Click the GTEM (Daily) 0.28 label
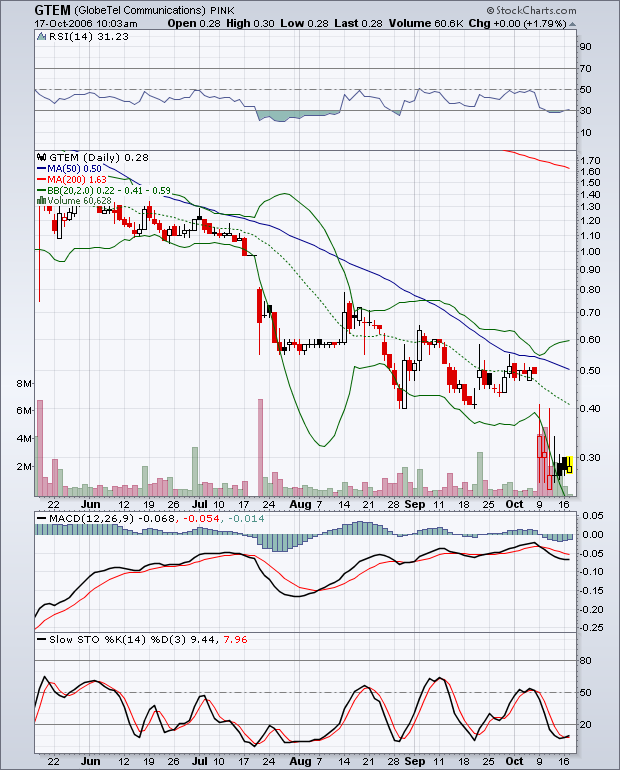Viewport: 620px width, 770px height. click(x=99, y=158)
